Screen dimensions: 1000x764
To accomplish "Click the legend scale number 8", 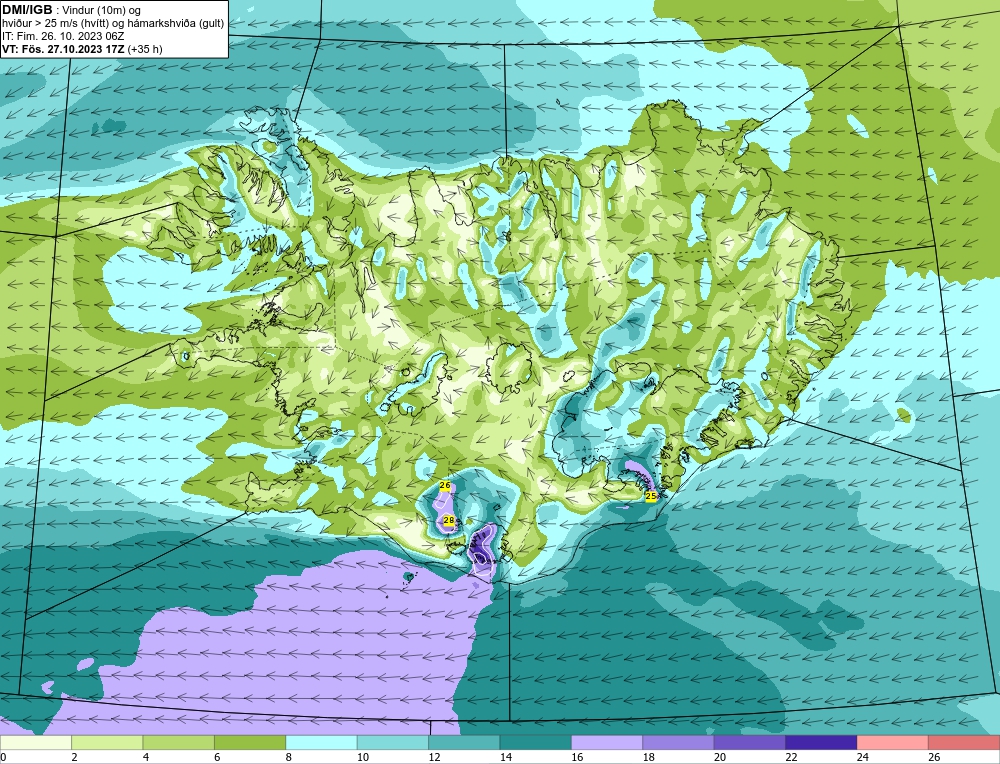I will 288,758.
